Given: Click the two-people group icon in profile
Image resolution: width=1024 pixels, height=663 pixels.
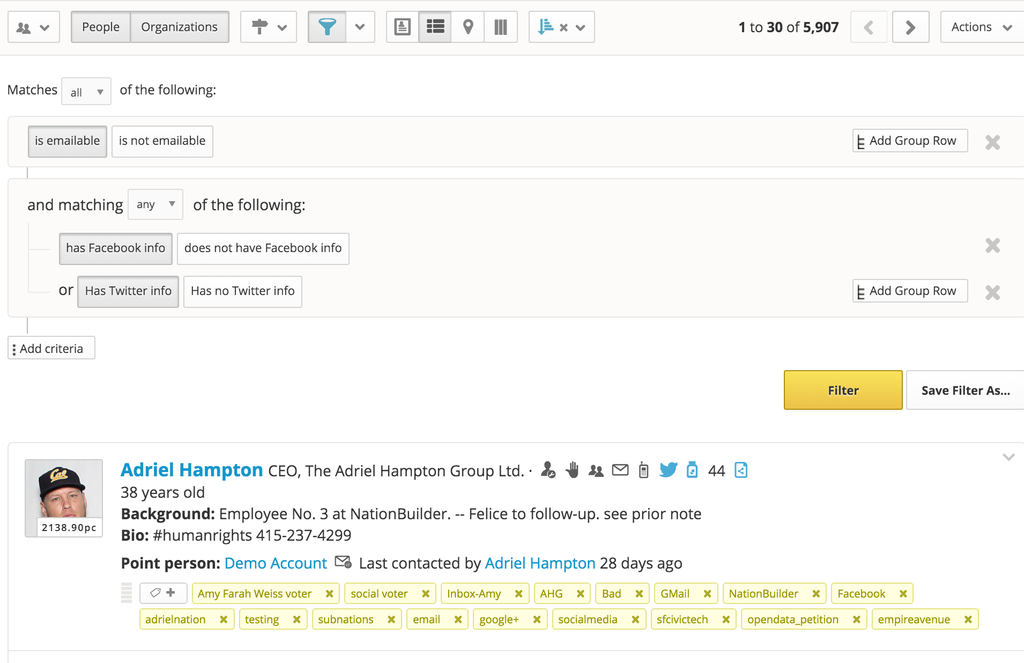Looking at the screenshot, I should click(x=596, y=470).
